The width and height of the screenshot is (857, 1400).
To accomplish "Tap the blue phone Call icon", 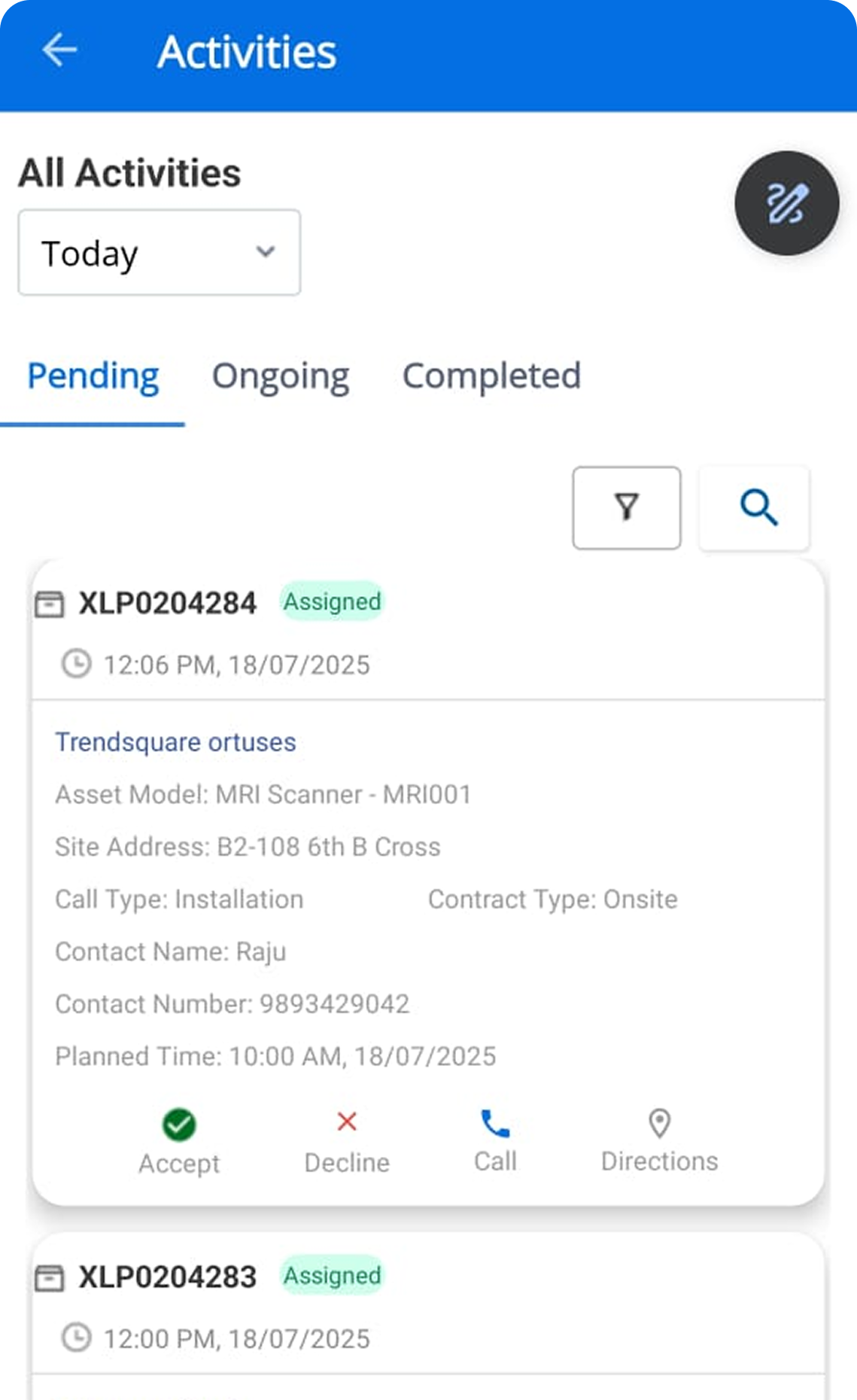I will tap(495, 1124).
